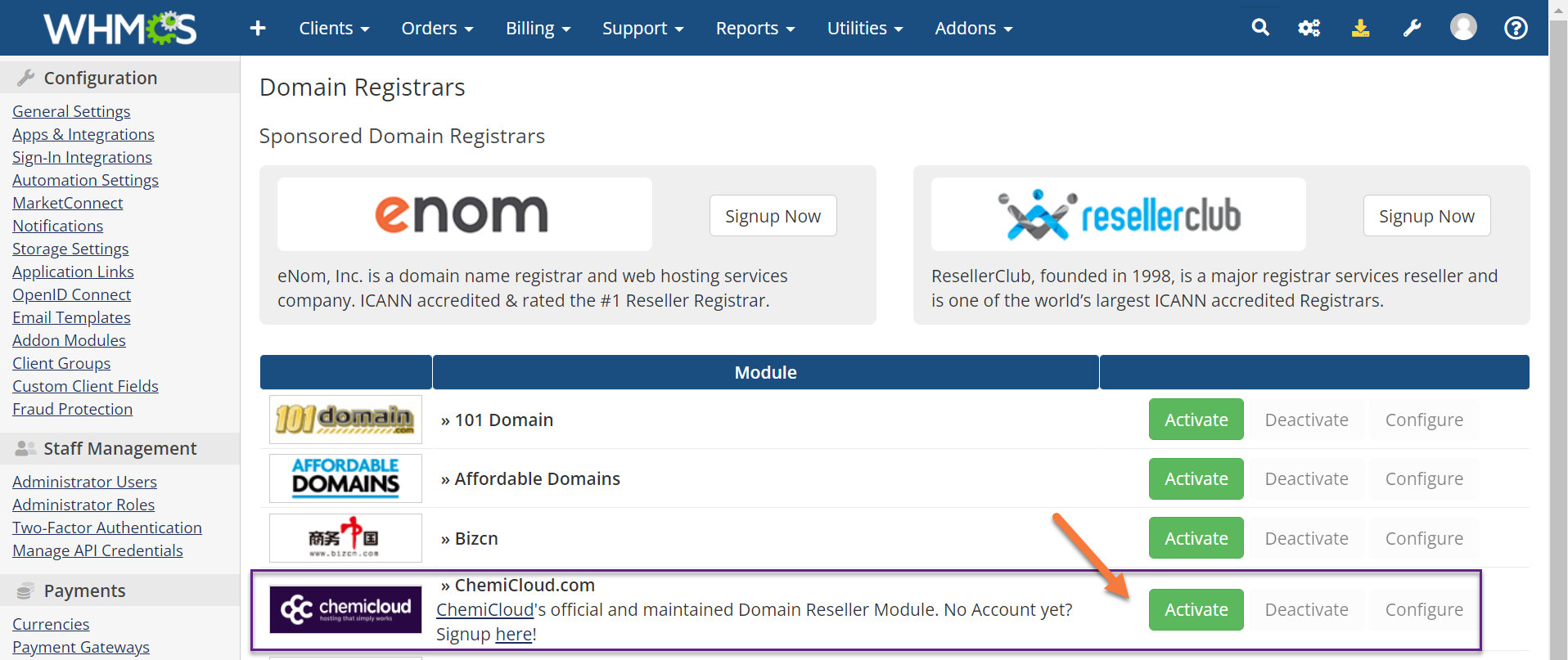Screen dimensions: 1568x660
Task: Open Email Templates from the sidebar
Action: point(71,317)
